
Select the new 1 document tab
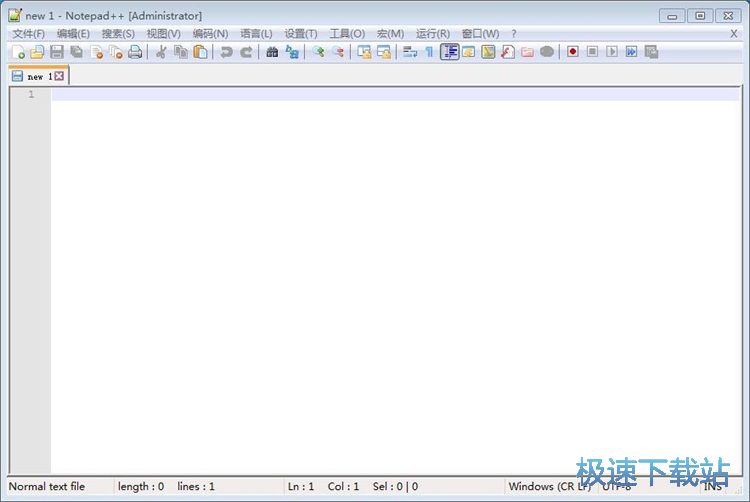[38, 76]
